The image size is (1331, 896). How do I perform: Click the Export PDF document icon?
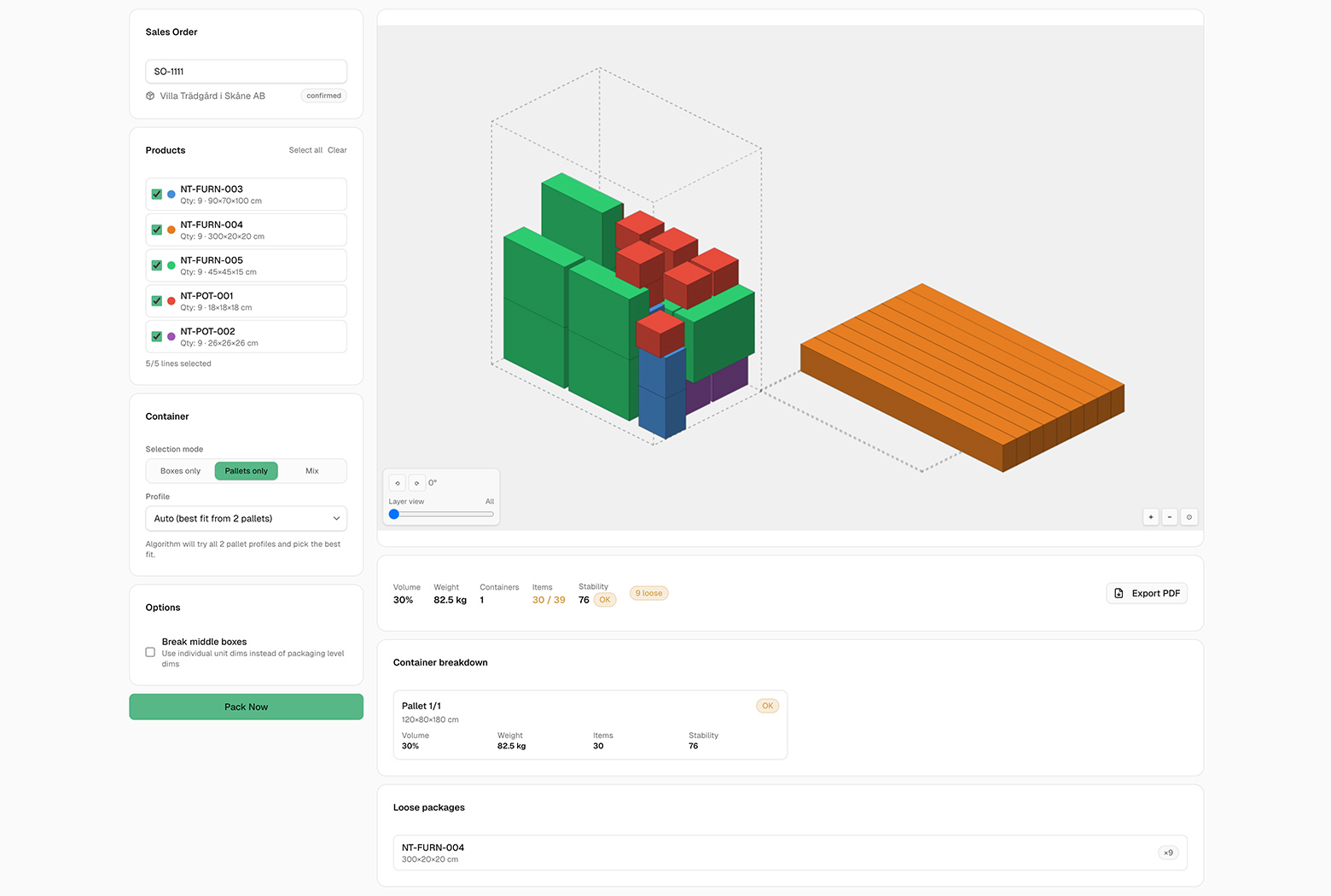point(1119,593)
